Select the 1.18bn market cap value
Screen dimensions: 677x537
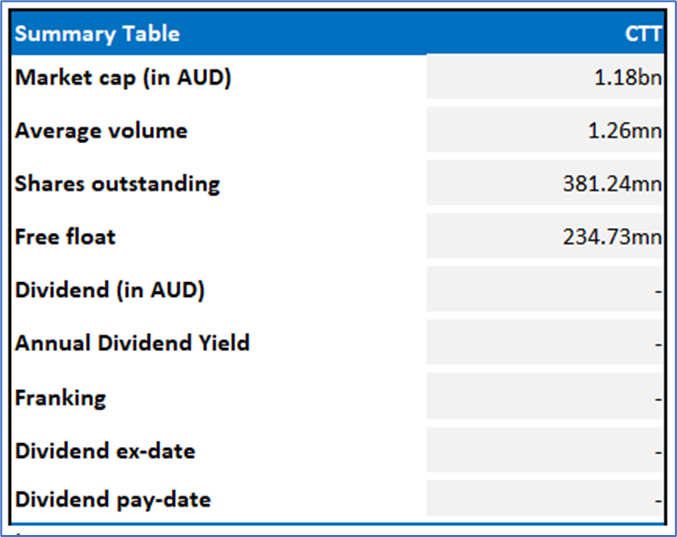coord(545,77)
